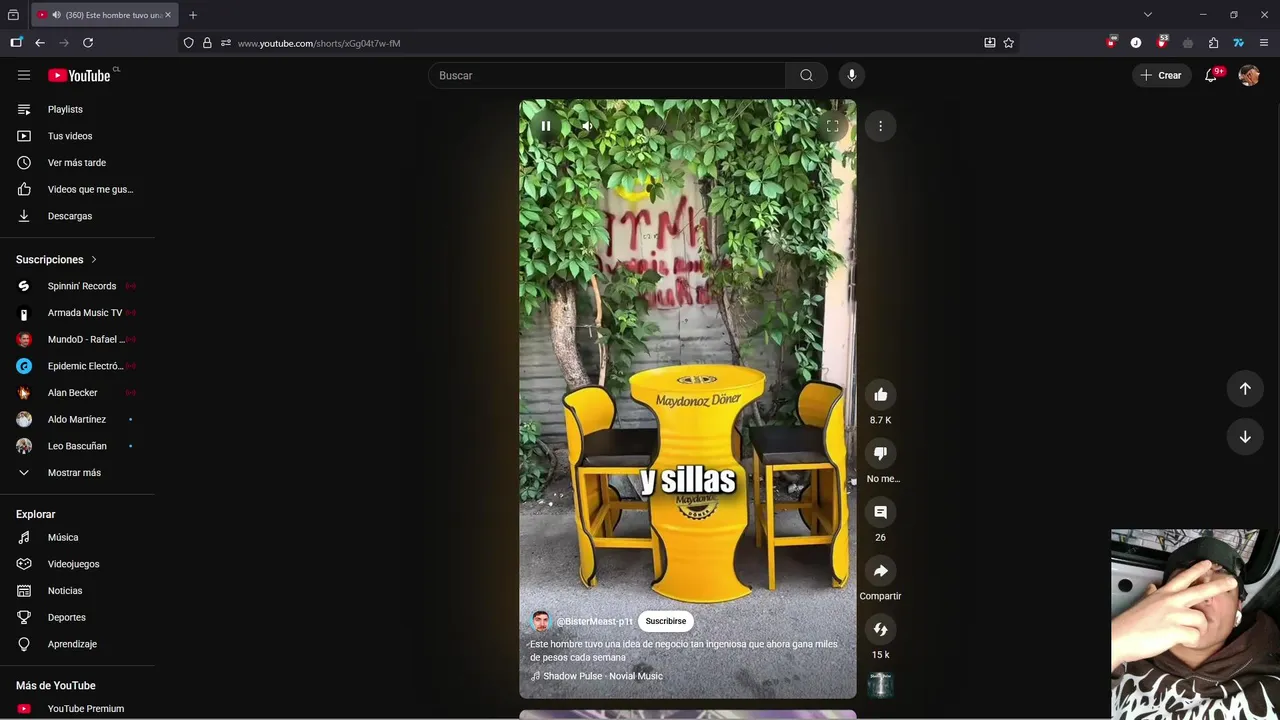The width and height of the screenshot is (1280, 720).
Task: Go to next Short with down arrow
Action: point(1245,436)
